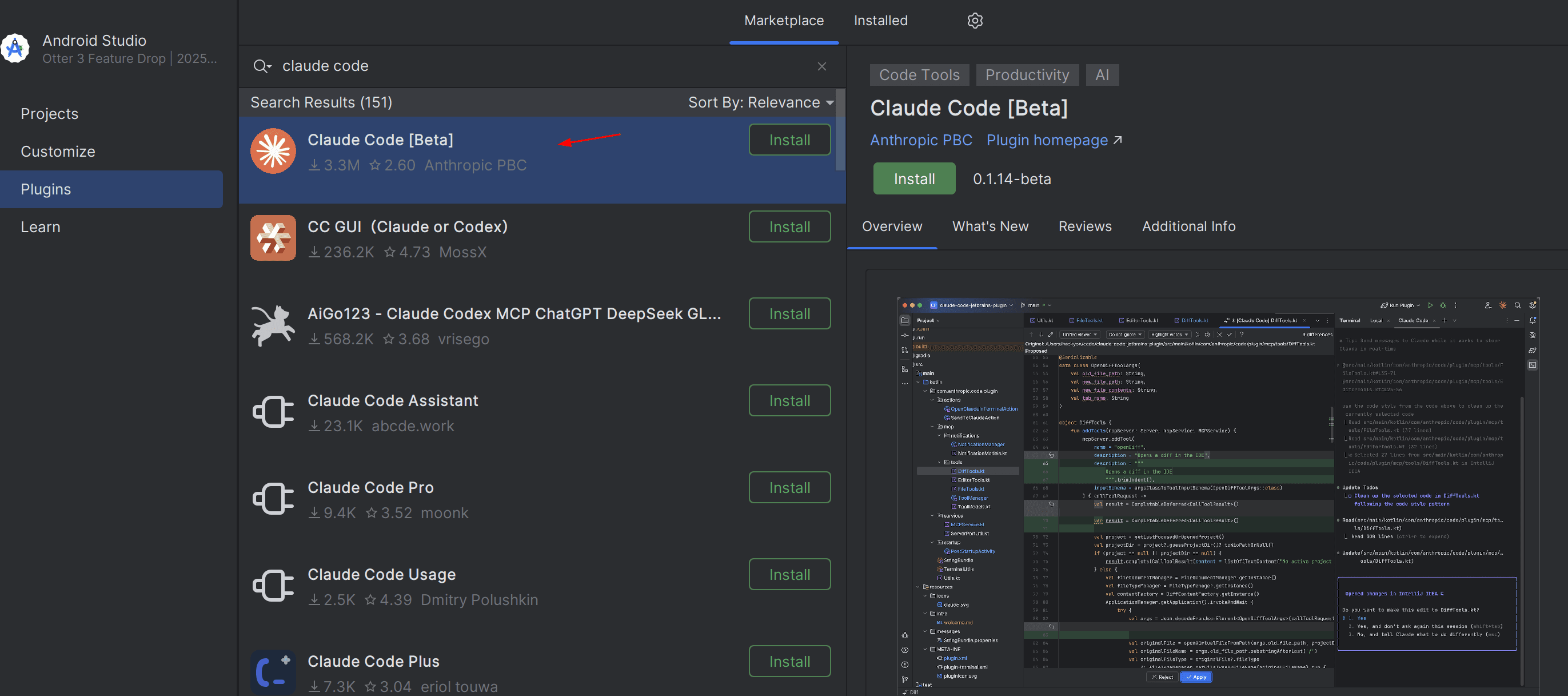
Task: Select Customize in the sidebar
Action: coord(58,152)
